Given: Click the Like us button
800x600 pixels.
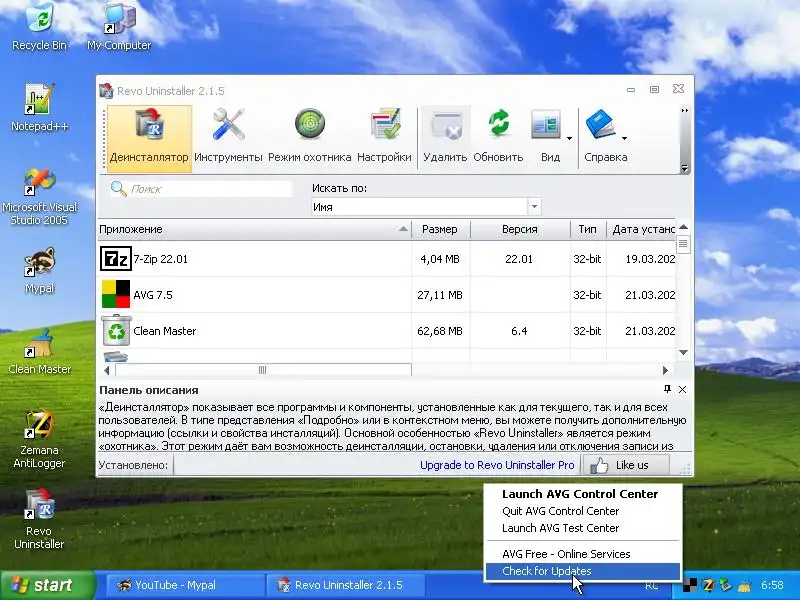Looking at the screenshot, I should (x=626, y=465).
